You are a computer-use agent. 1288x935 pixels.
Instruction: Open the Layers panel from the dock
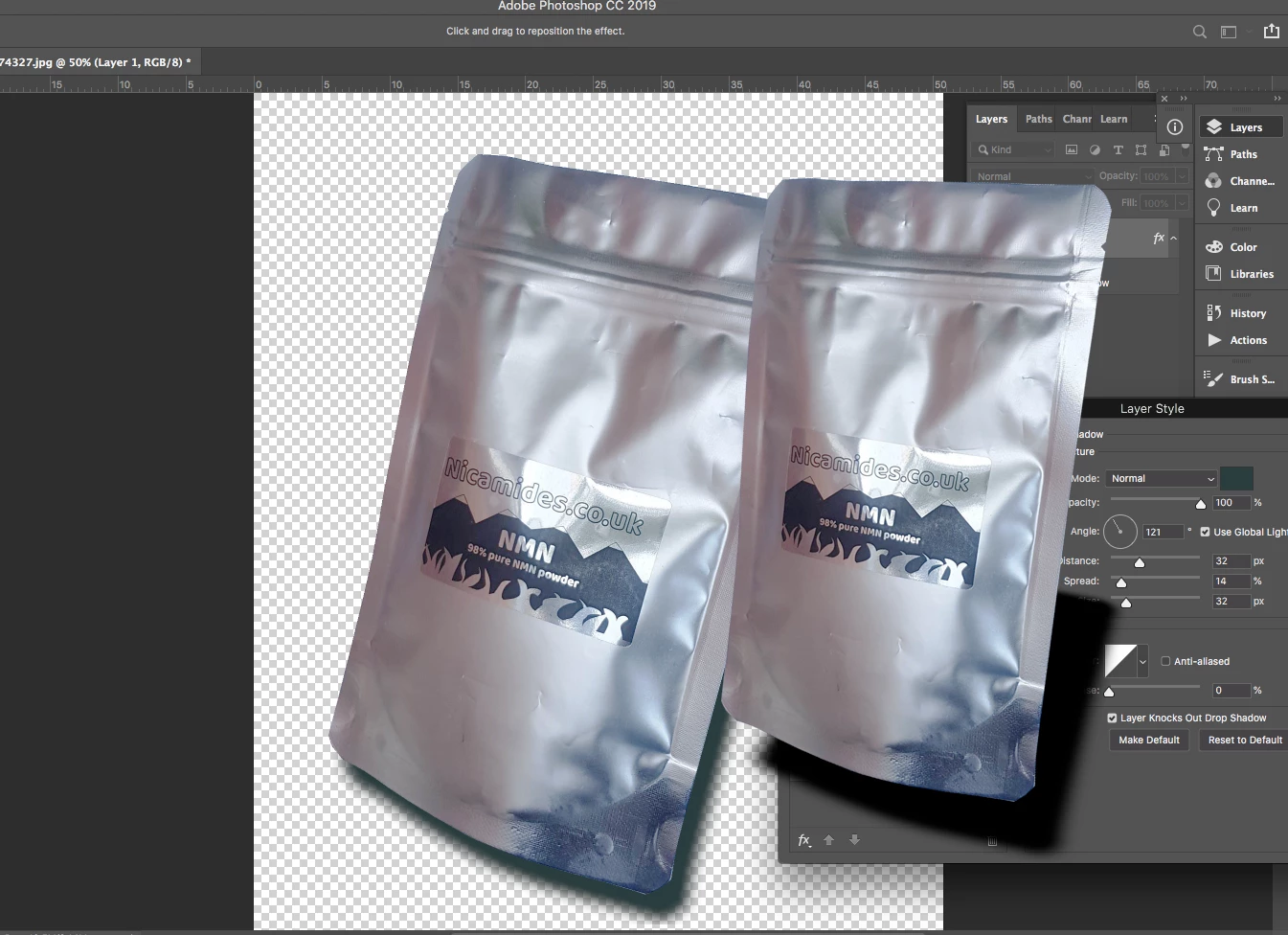coord(1241,127)
